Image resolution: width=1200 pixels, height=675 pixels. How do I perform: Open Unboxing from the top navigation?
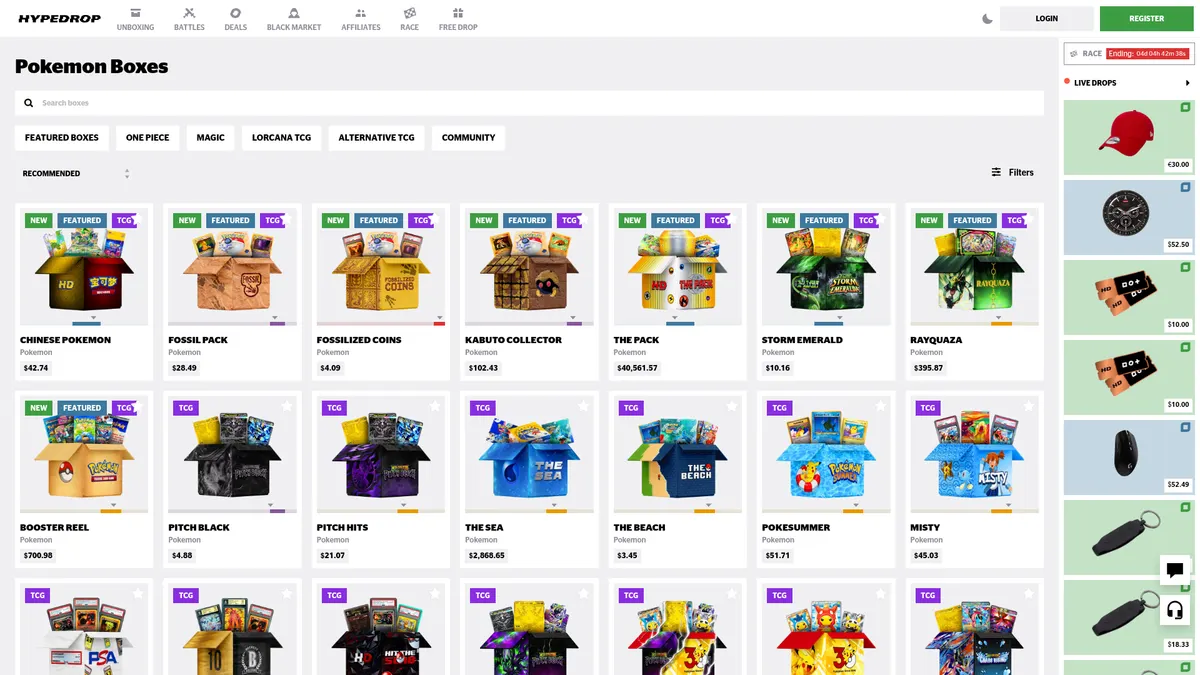135,19
